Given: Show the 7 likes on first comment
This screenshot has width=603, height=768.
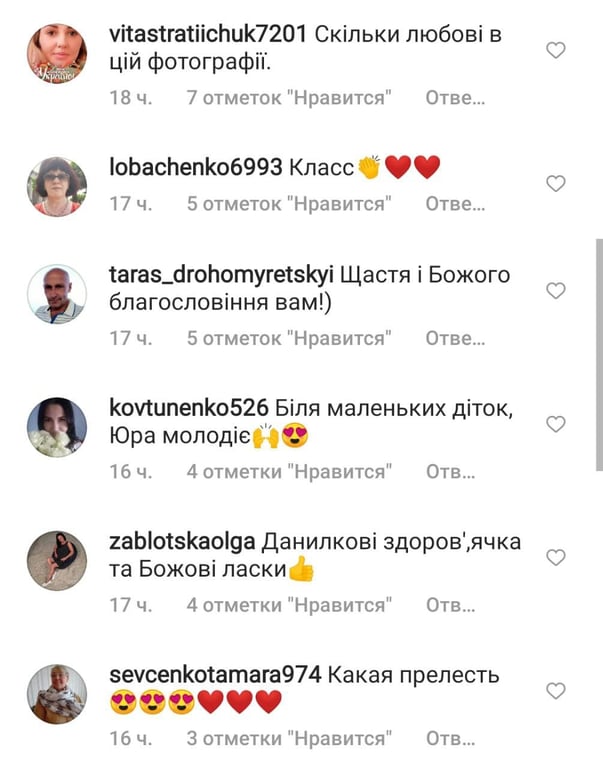Looking at the screenshot, I should 289,98.
